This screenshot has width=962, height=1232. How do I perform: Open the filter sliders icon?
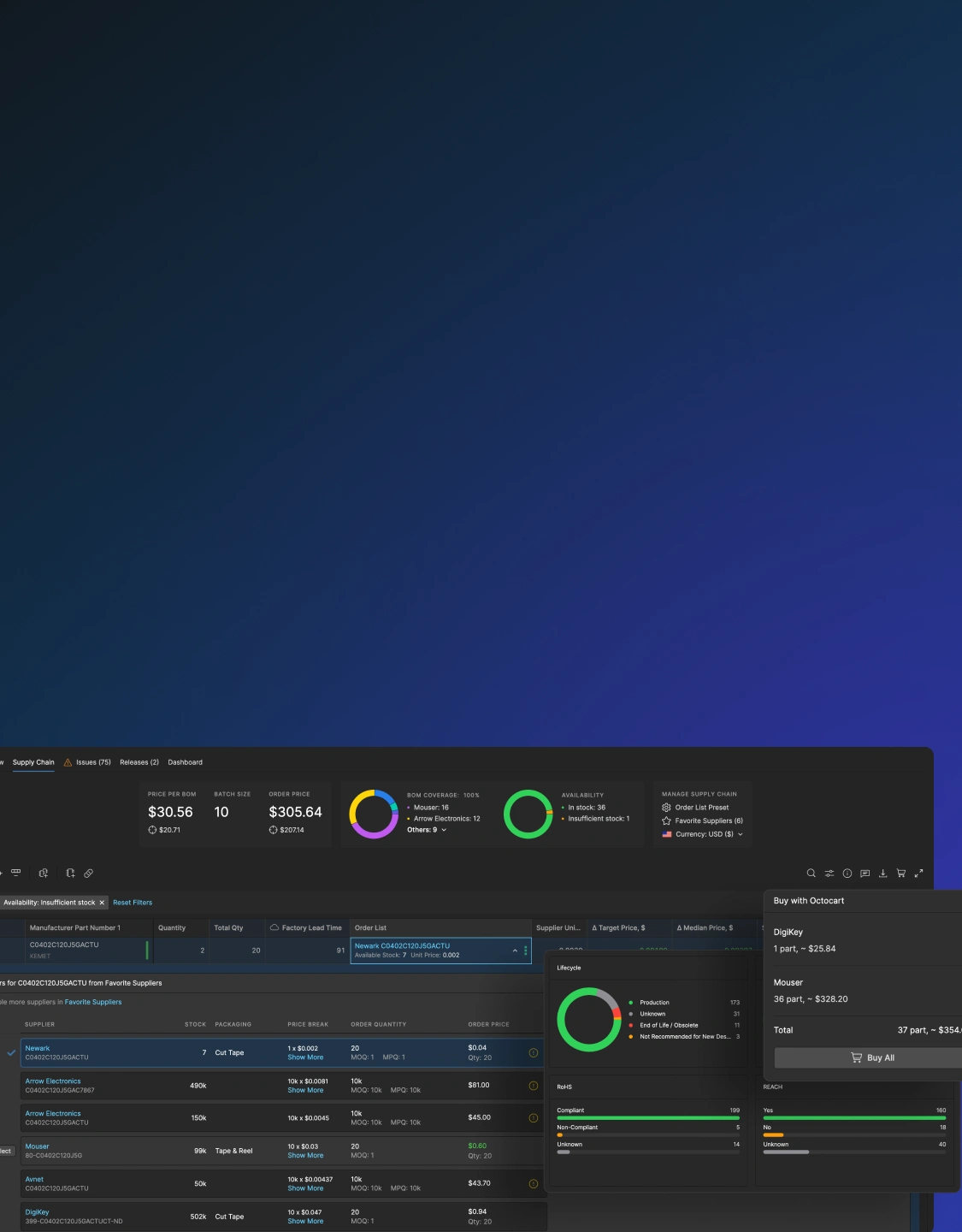pyautogui.click(x=829, y=874)
